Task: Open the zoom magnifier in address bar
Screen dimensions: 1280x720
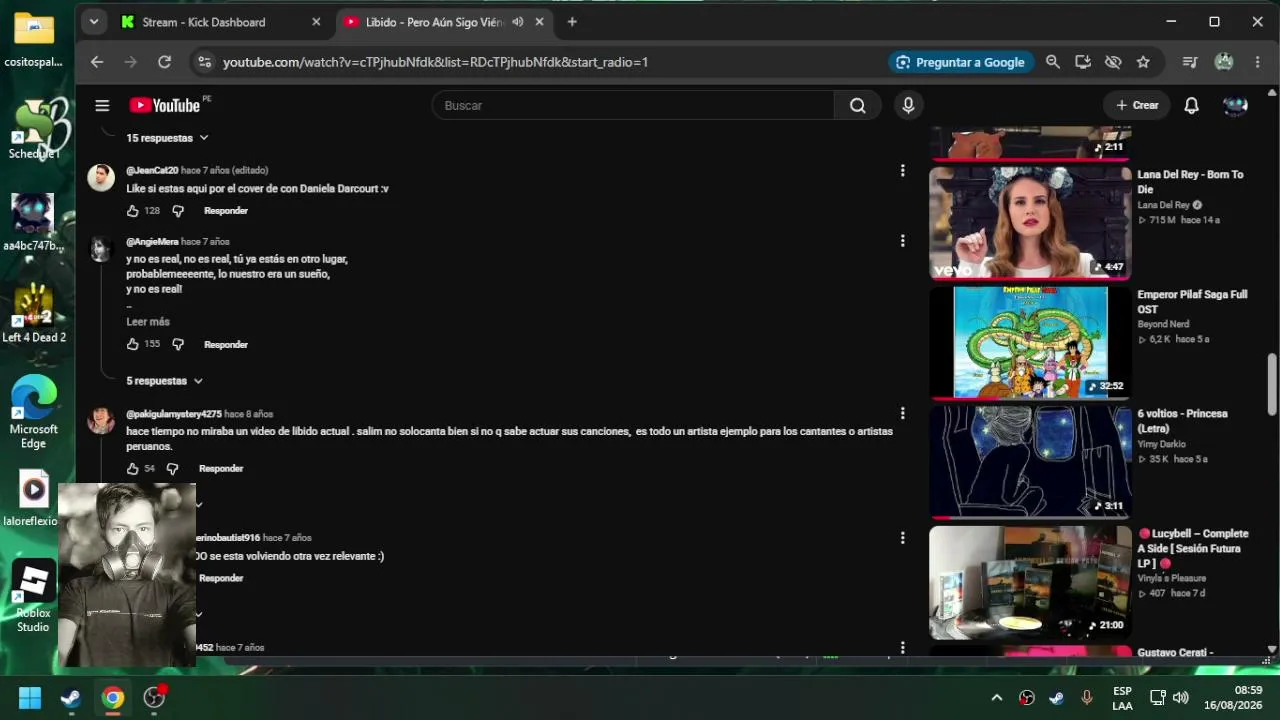Action: tap(1052, 62)
